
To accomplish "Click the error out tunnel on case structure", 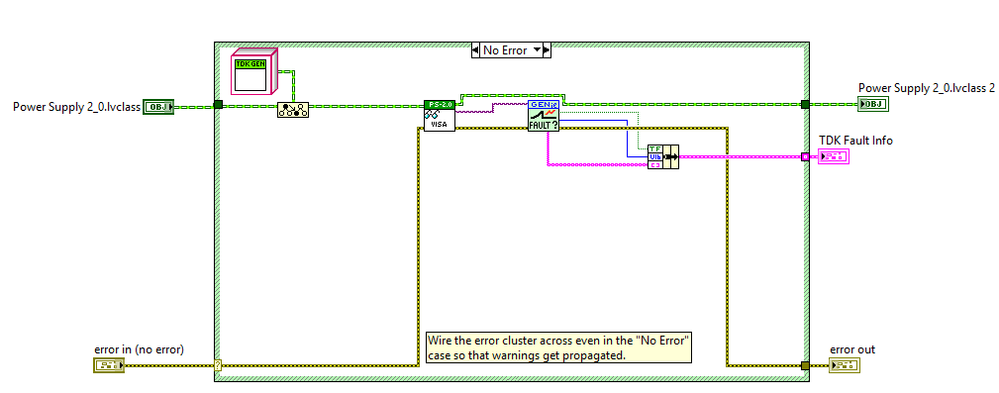I will click(x=805, y=366).
